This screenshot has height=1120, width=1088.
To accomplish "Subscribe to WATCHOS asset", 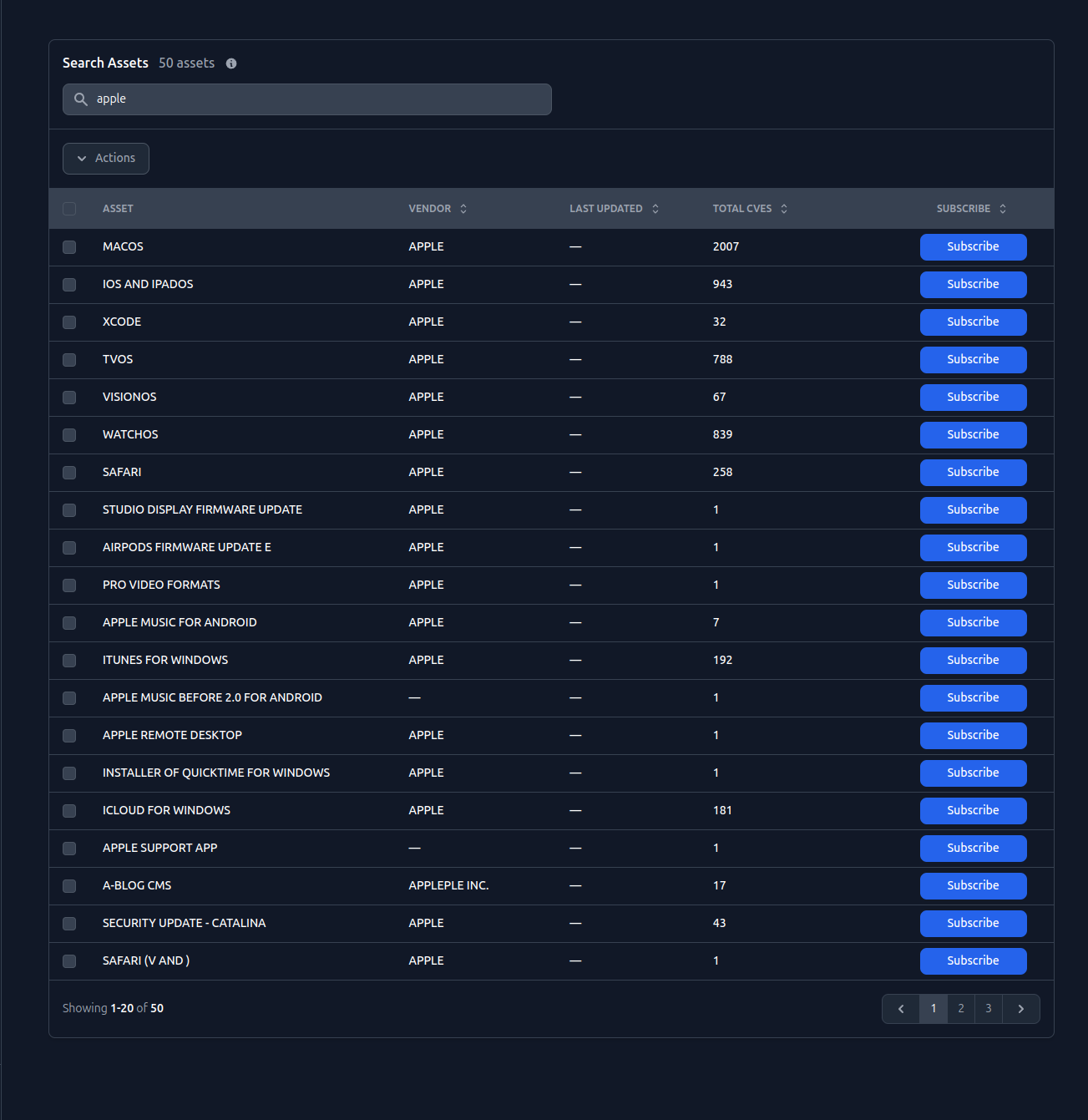I will [973, 435].
